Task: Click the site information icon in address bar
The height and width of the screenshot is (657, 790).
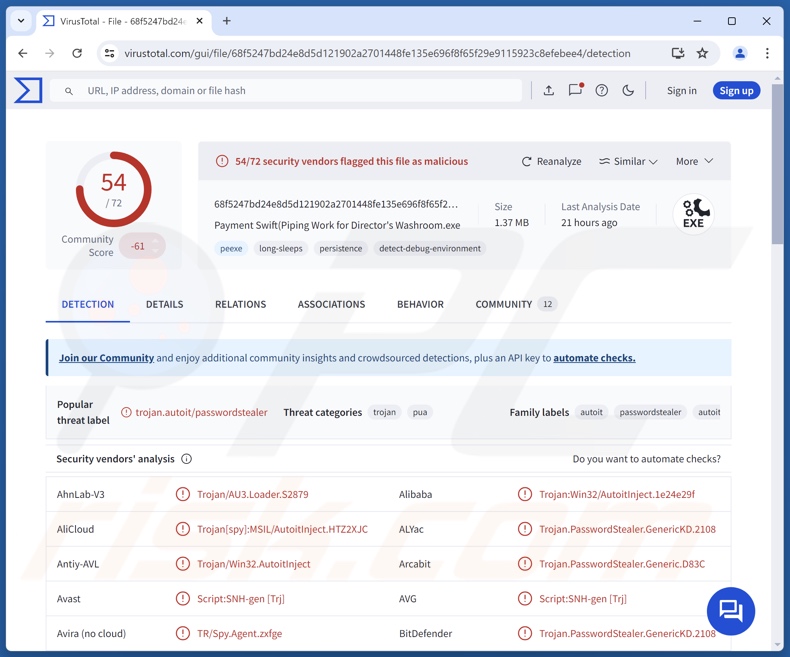Action: pos(109,53)
